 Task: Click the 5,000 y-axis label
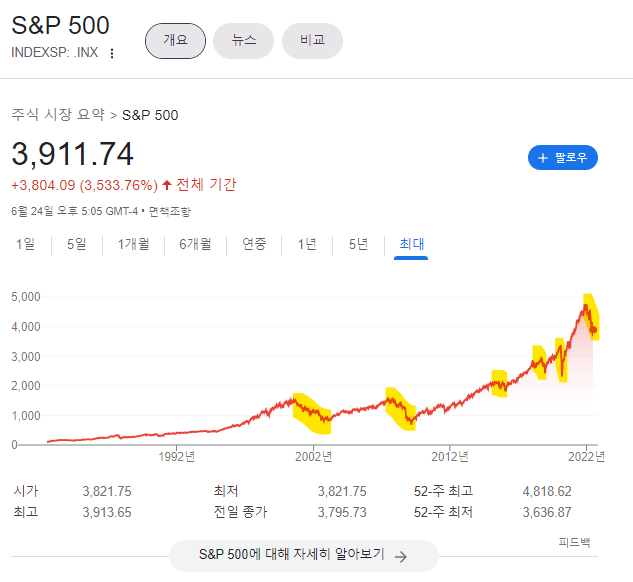(26, 297)
